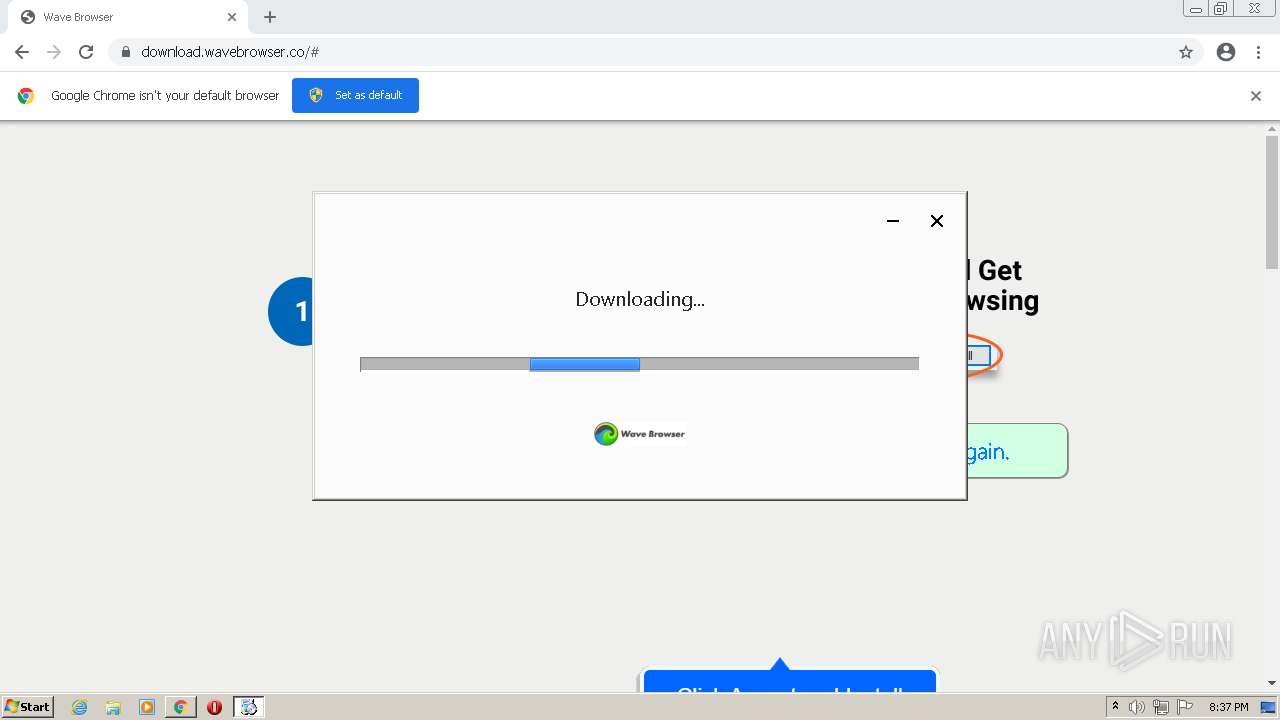Image resolution: width=1280 pixels, height=720 pixels.
Task: Click the clock showing 8:37 PM
Action: [x=1228, y=707]
